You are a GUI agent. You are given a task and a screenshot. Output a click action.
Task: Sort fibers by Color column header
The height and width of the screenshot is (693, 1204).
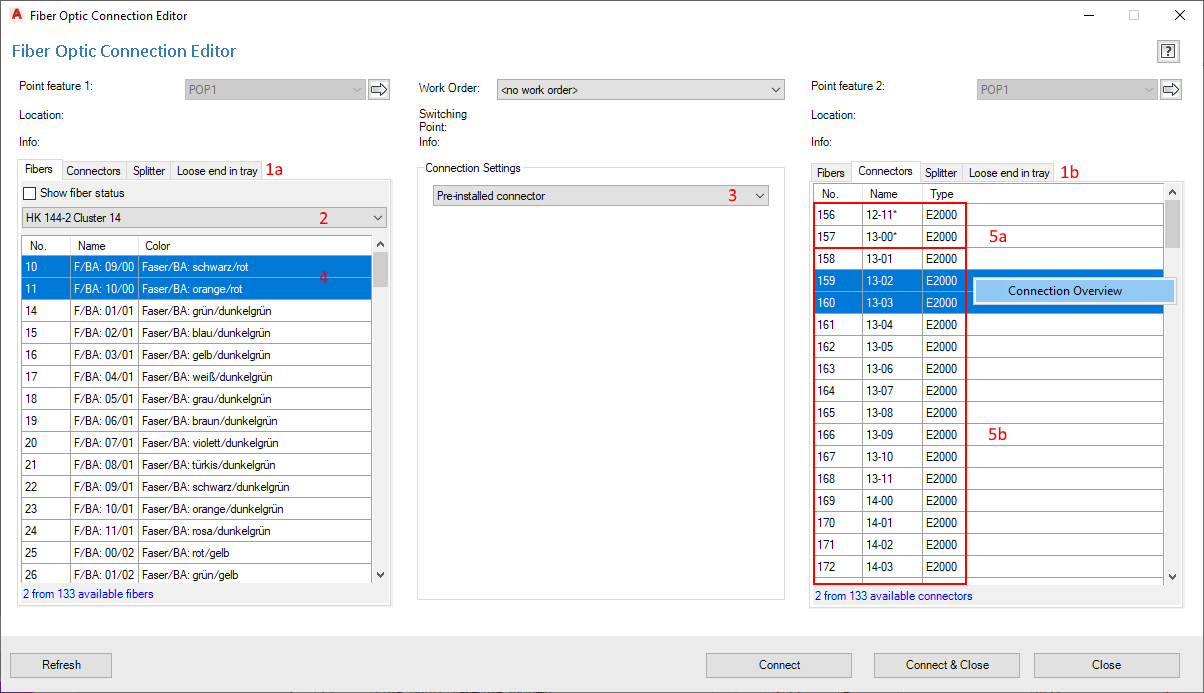[254, 245]
